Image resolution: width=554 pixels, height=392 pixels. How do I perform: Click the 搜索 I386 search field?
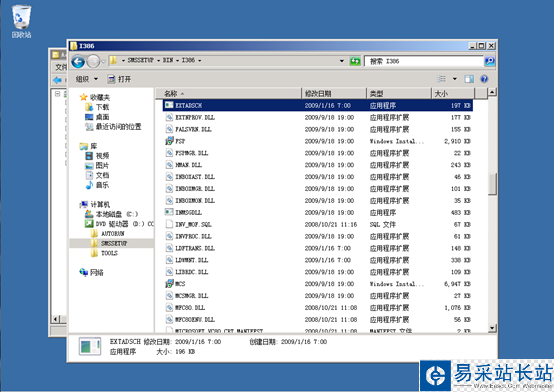click(424, 61)
